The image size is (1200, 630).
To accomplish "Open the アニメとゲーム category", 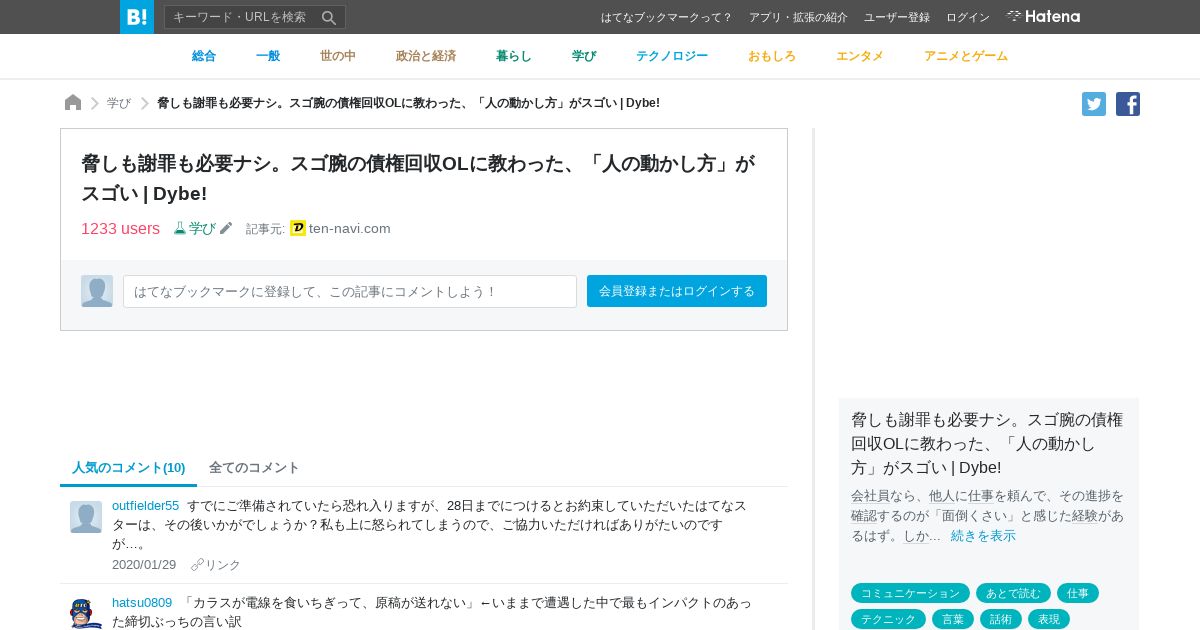I will click(966, 56).
